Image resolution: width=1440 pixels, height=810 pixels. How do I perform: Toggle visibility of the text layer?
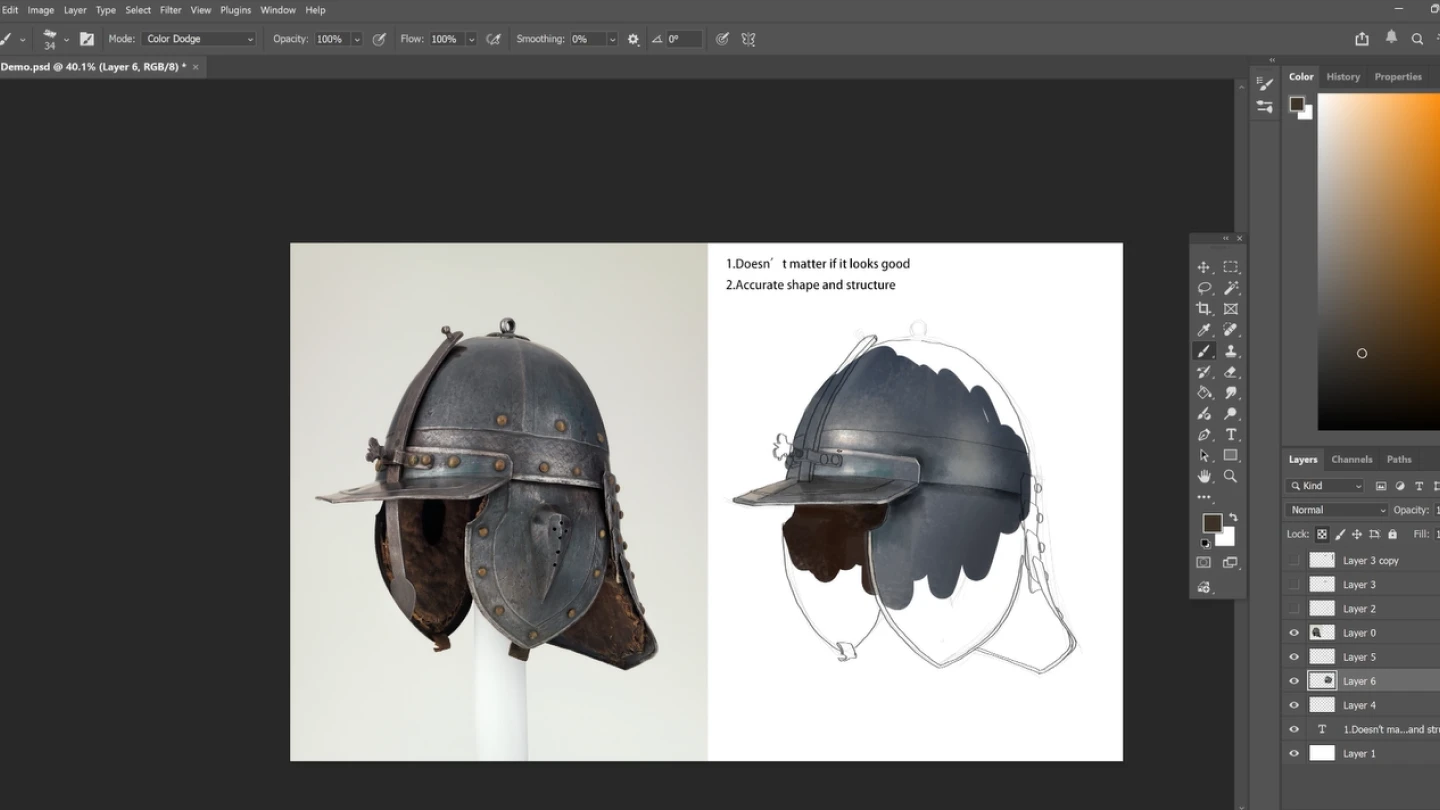pyautogui.click(x=1294, y=729)
